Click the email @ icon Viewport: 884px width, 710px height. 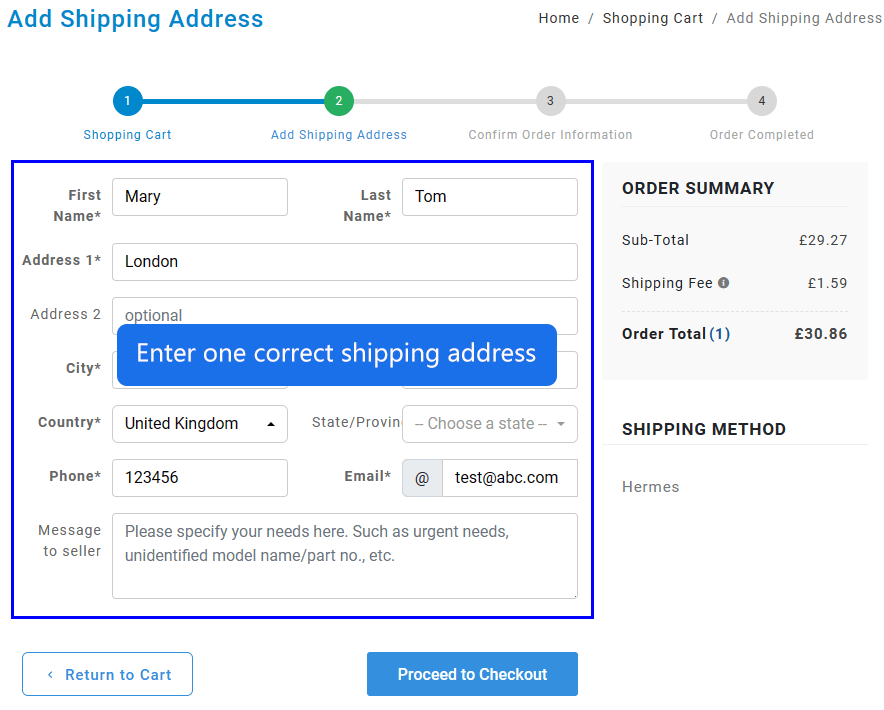[422, 478]
